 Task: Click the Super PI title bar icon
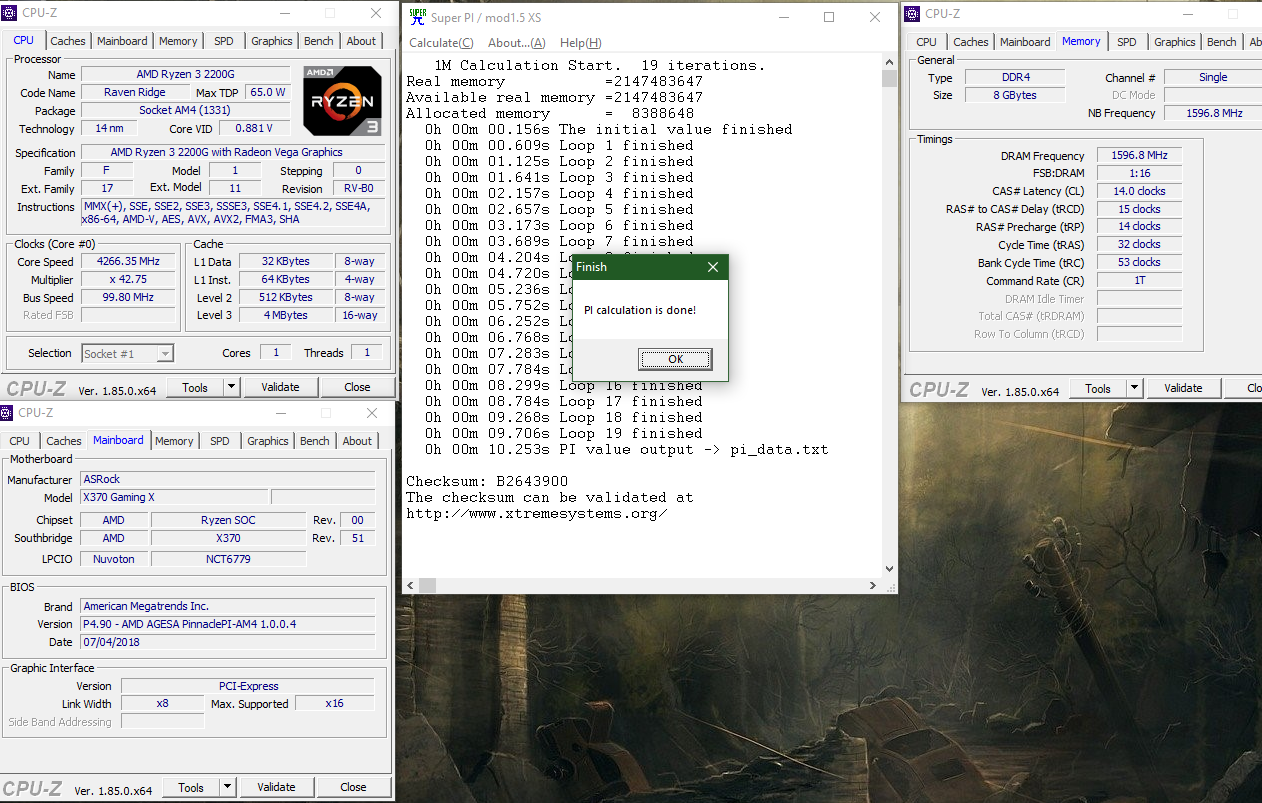pyautogui.click(x=417, y=16)
